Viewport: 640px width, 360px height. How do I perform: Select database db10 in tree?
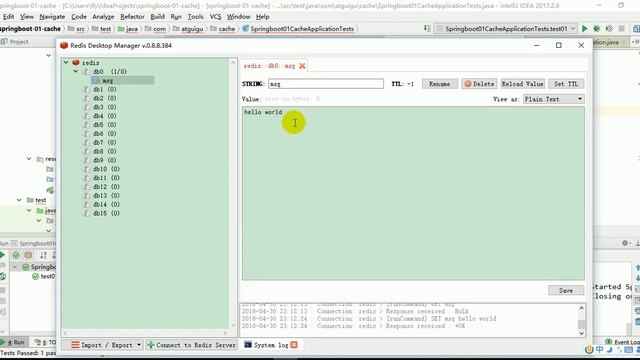pyautogui.click(x=106, y=169)
